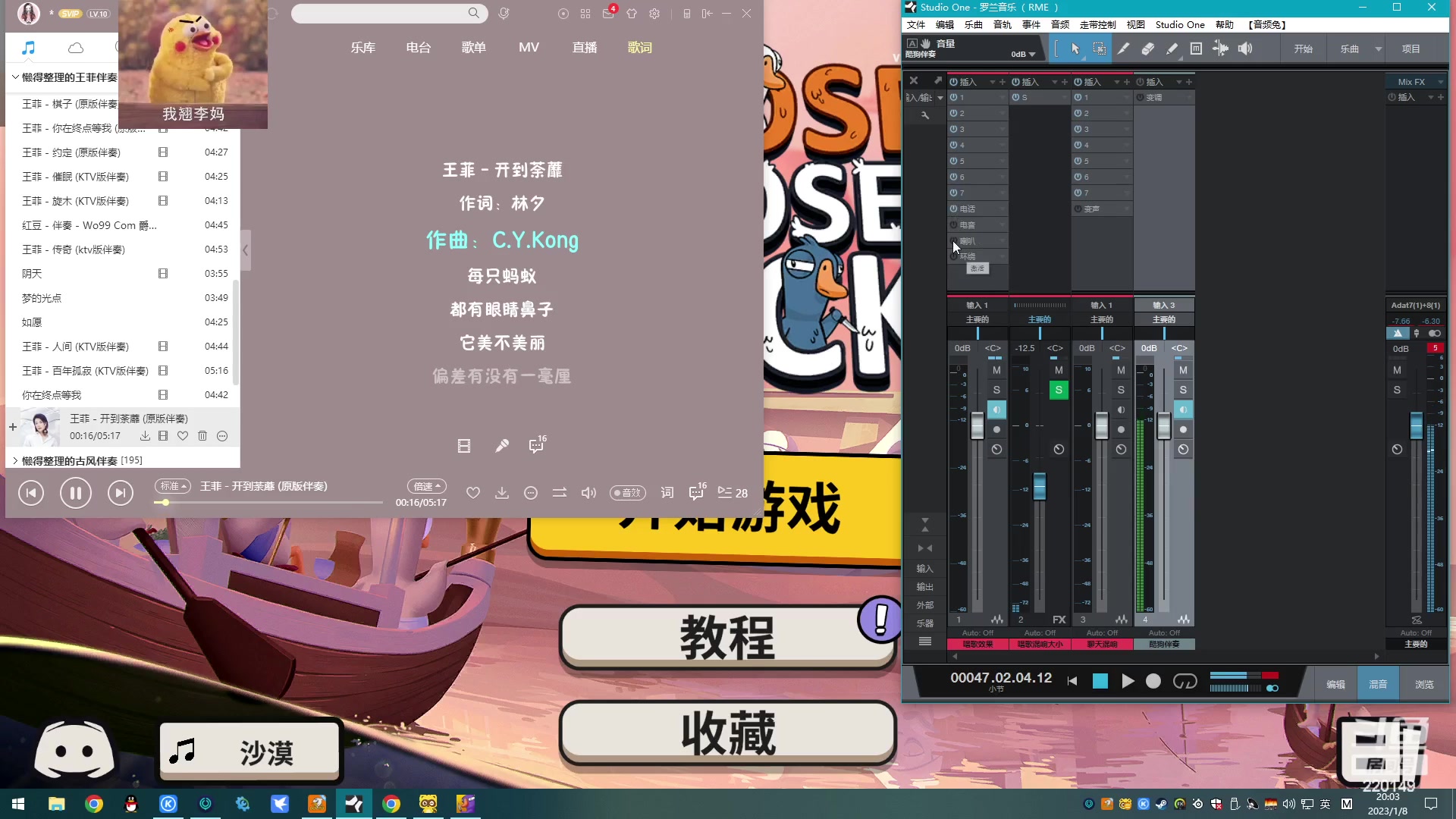The width and height of the screenshot is (1456, 819).
Task: Activate the 环绕 insert power button
Action: (954, 256)
